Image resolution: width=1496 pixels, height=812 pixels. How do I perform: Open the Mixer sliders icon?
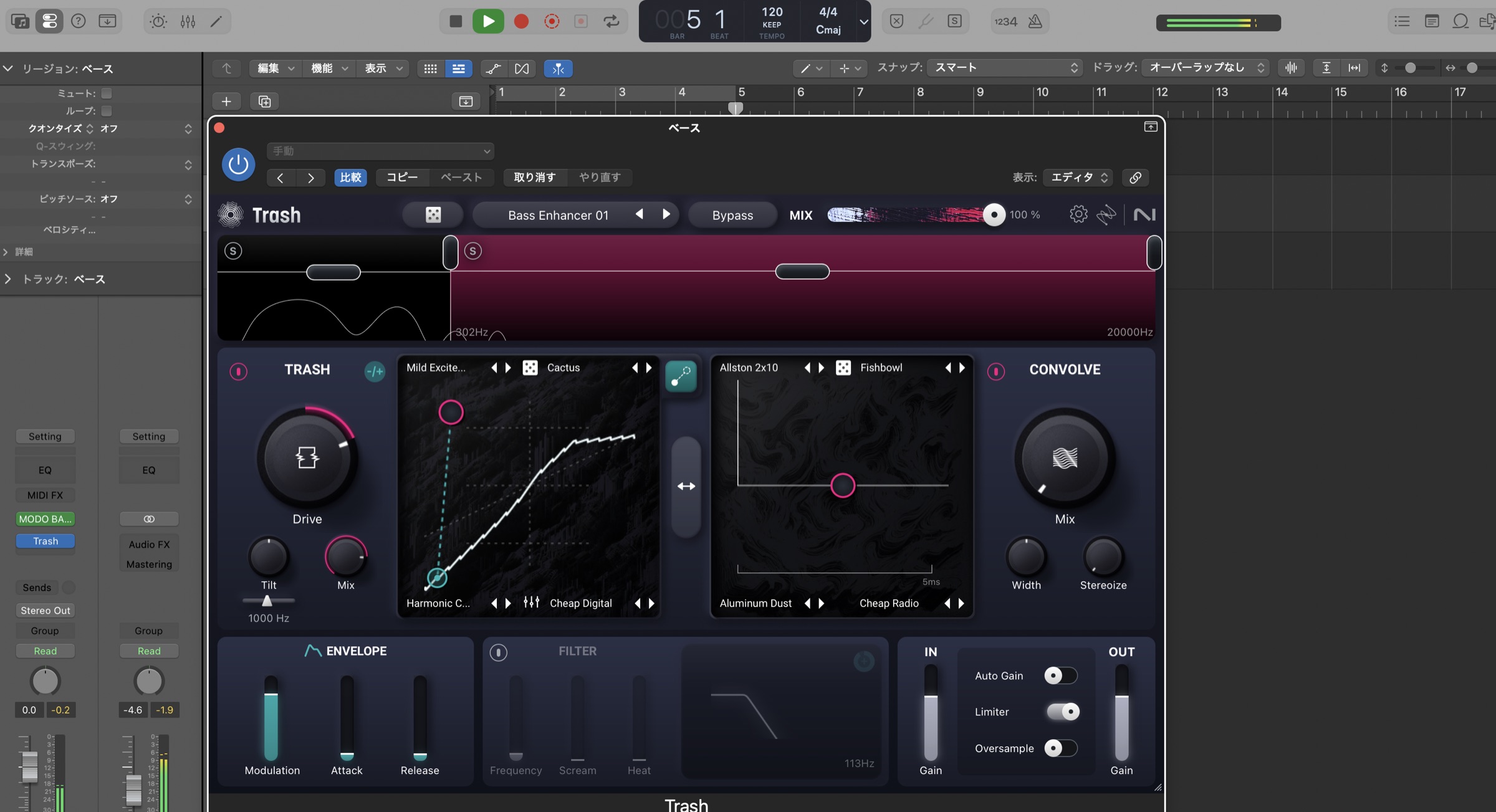[188, 21]
